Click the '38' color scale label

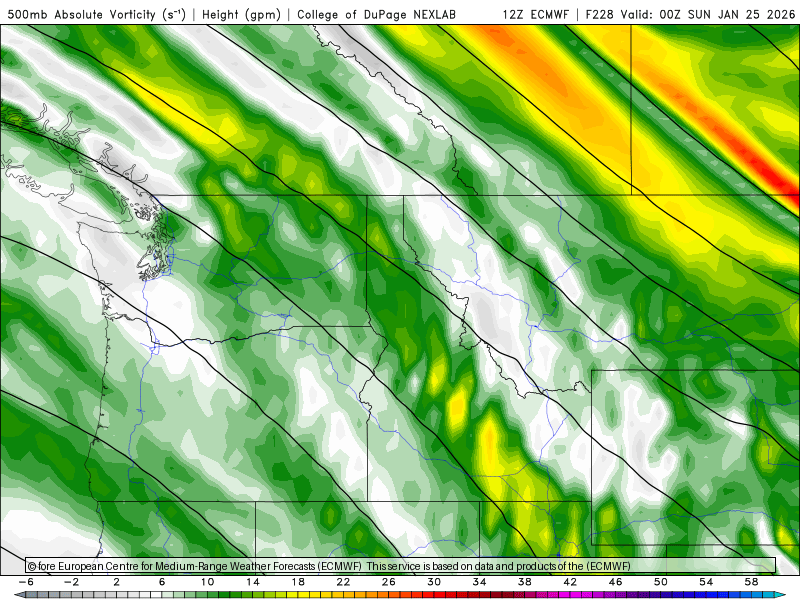pyautogui.click(x=524, y=582)
